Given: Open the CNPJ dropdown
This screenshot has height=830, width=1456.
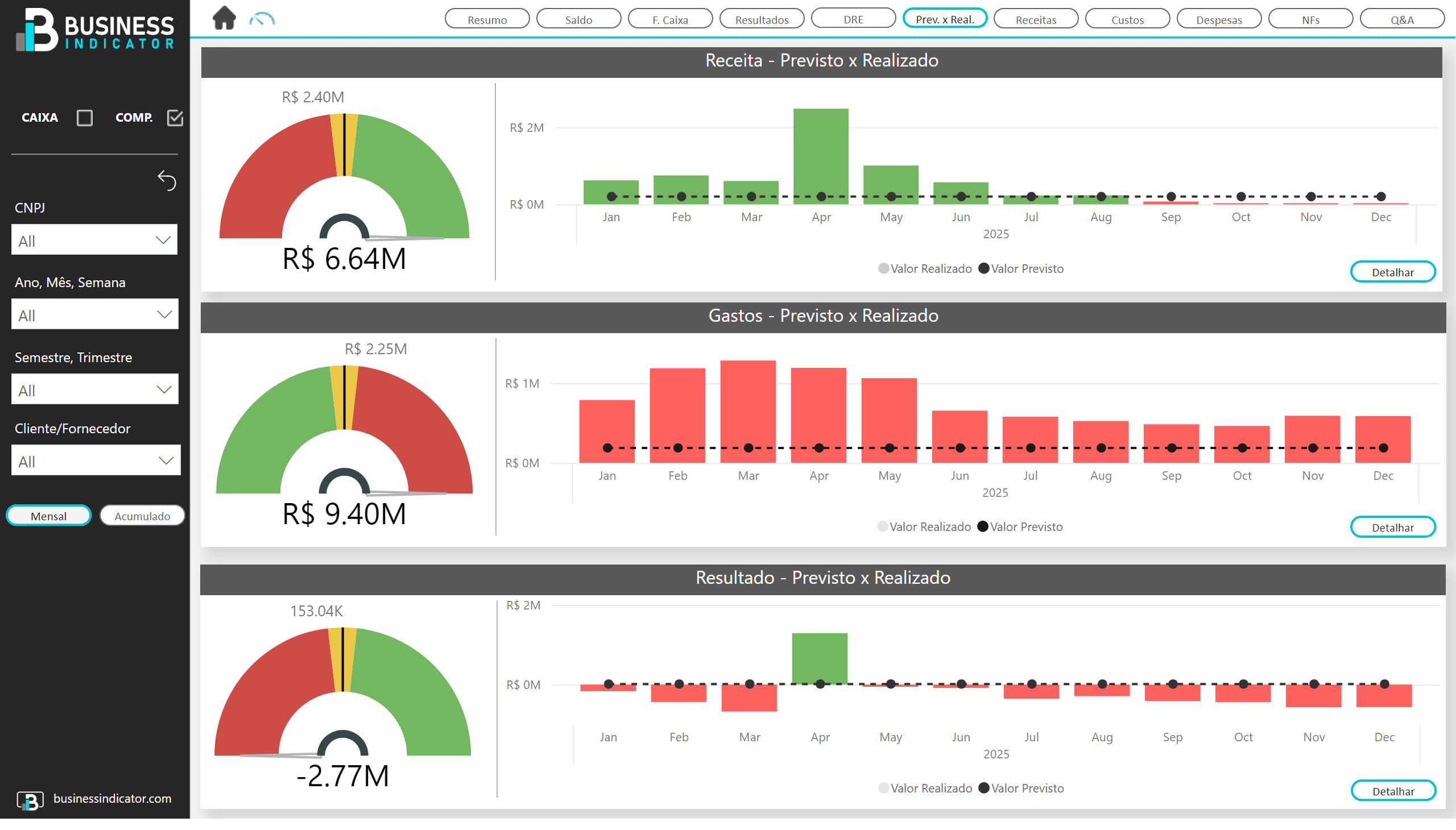Looking at the screenshot, I should 94,240.
